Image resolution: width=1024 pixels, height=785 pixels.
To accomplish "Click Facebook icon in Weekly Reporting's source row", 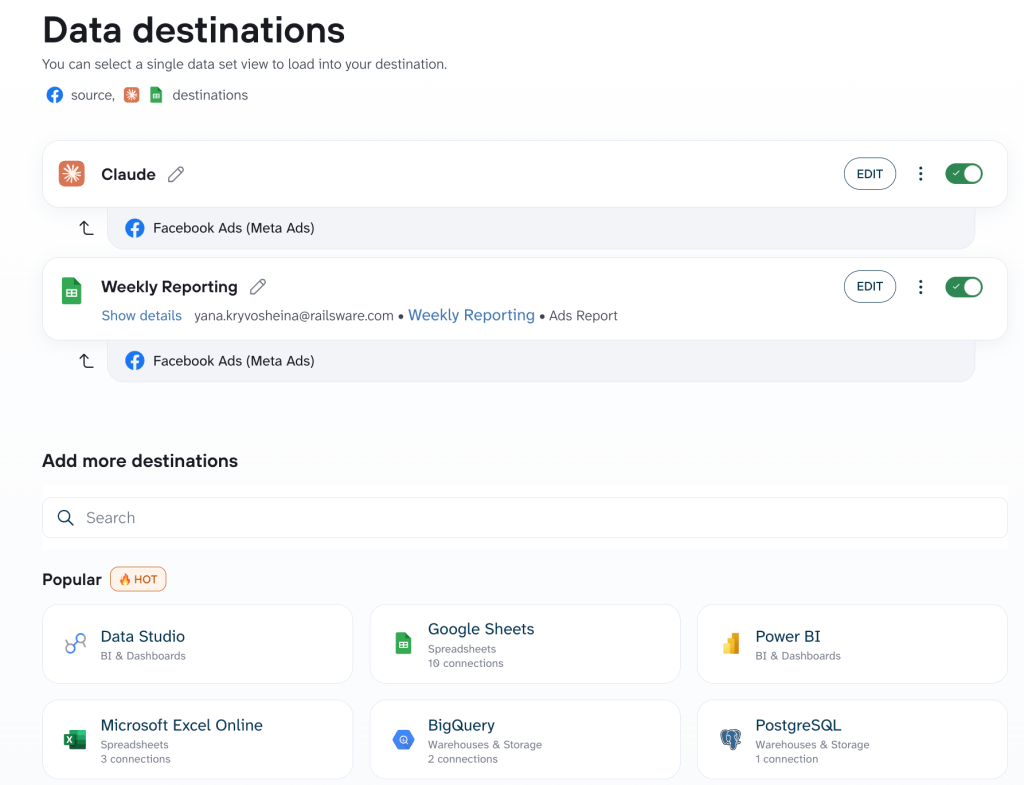I will pos(135,360).
